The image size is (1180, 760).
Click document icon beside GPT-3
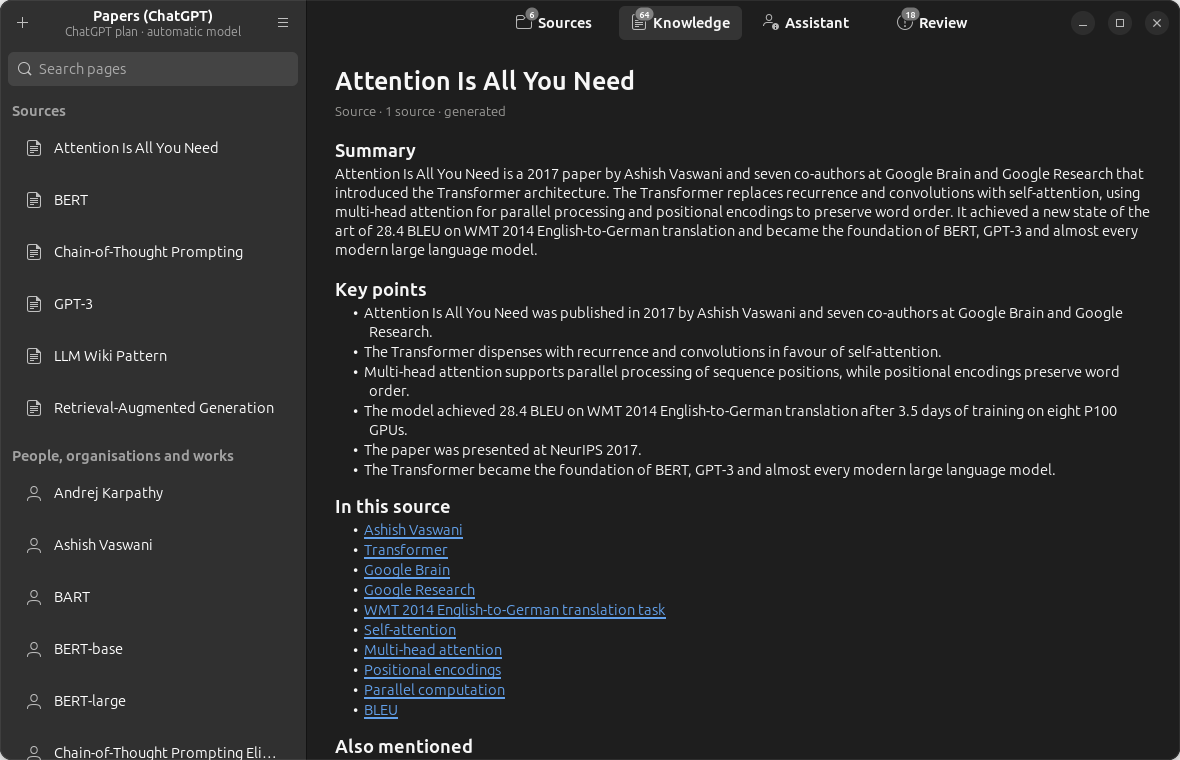click(34, 304)
